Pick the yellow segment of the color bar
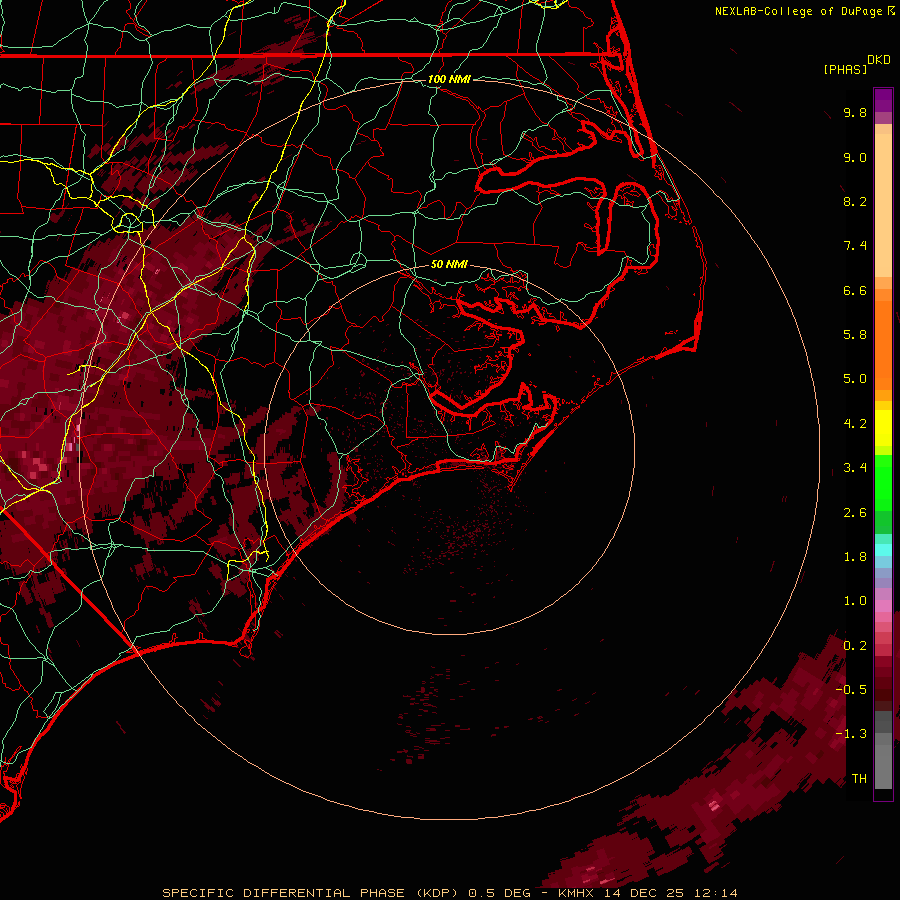Screen dimensions: 900x900 tap(883, 428)
